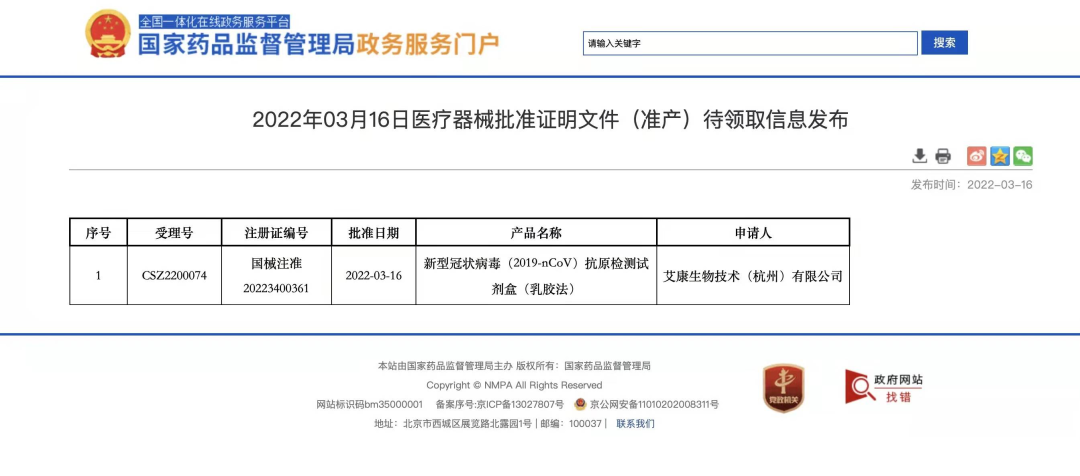This screenshot has width=1080, height=476.
Task: Select the row number 1 cell
Action: pyautogui.click(x=98, y=276)
